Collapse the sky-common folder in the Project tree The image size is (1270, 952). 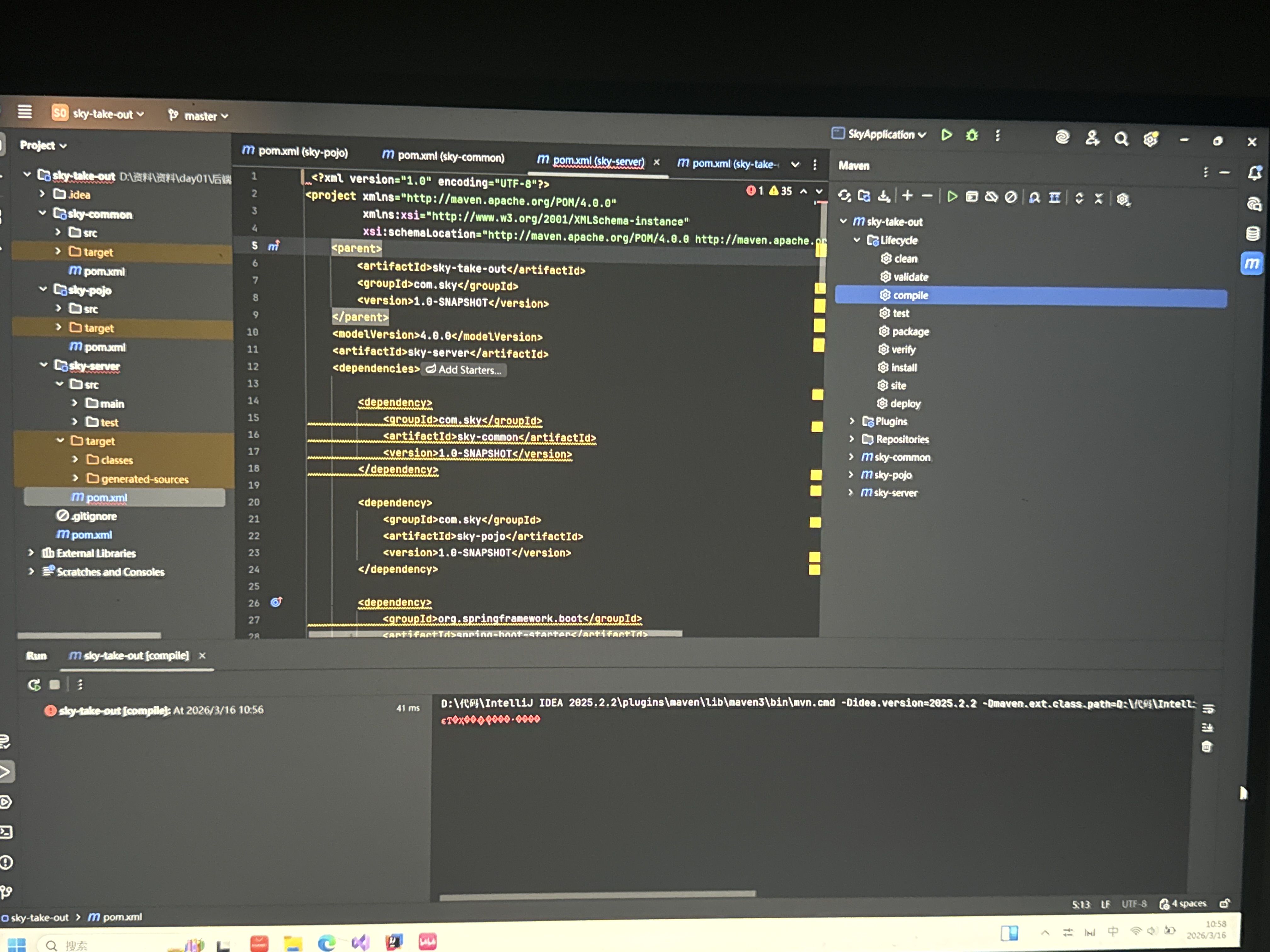point(43,213)
